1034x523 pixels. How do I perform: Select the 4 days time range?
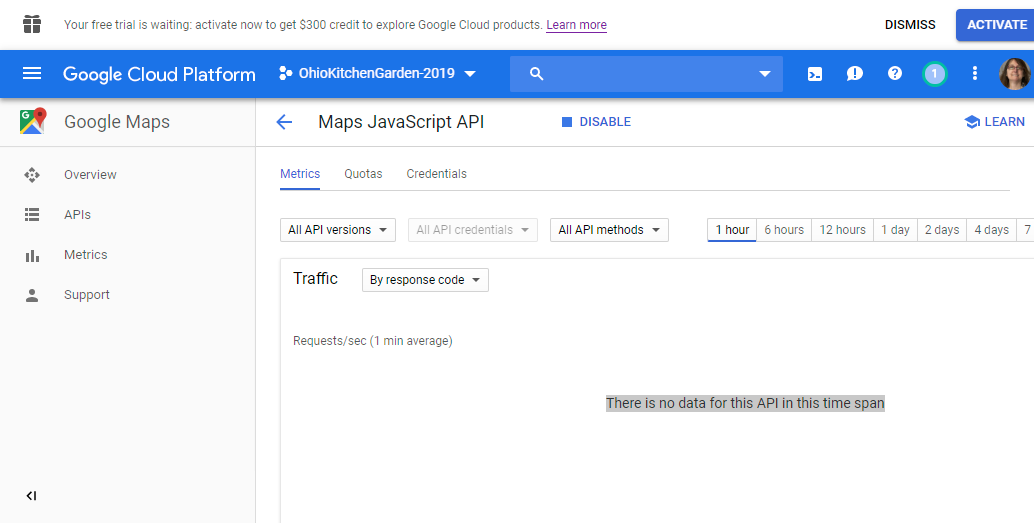992,230
